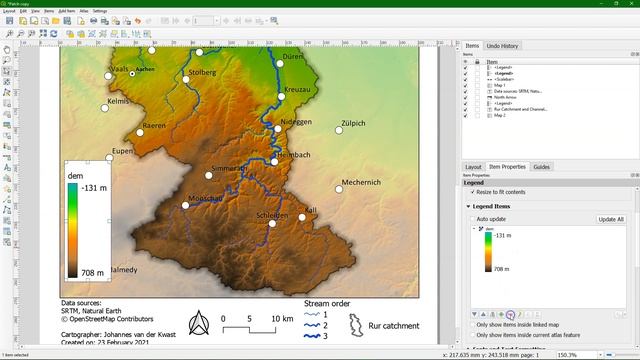This screenshot has width=640, height=360.
Task: Switch to the Undo History tab
Action: (x=502, y=46)
